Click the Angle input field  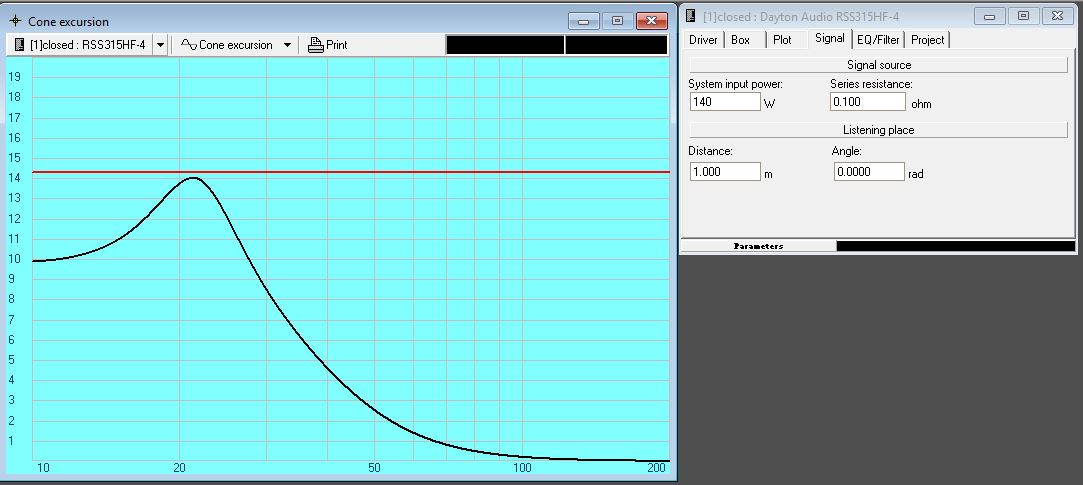pyautogui.click(x=869, y=172)
